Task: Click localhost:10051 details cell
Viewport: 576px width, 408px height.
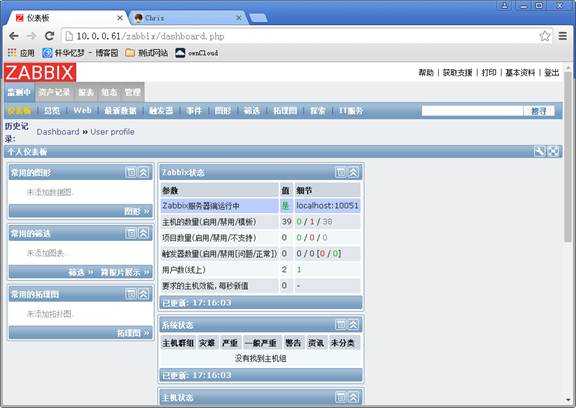Action: tap(327, 205)
